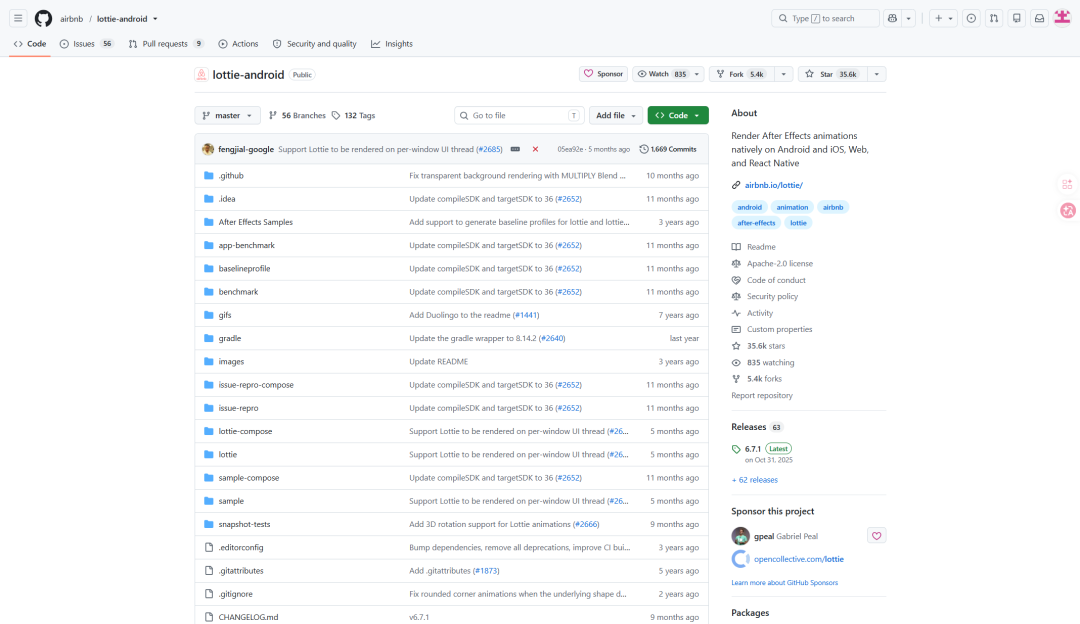Open the Add file dropdown
This screenshot has height=624, width=1080.
(615, 116)
